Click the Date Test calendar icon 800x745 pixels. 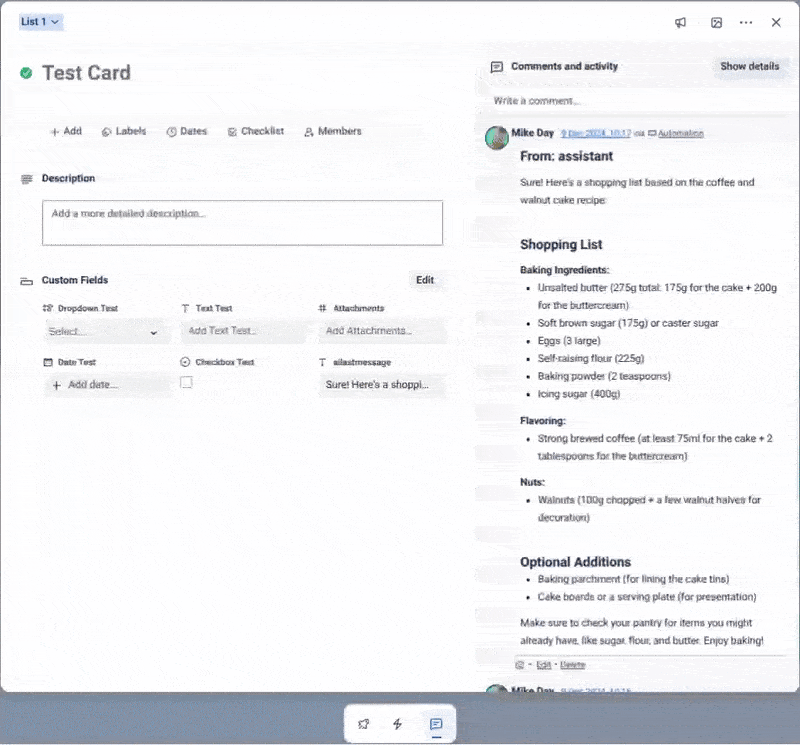pyautogui.click(x=48, y=362)
